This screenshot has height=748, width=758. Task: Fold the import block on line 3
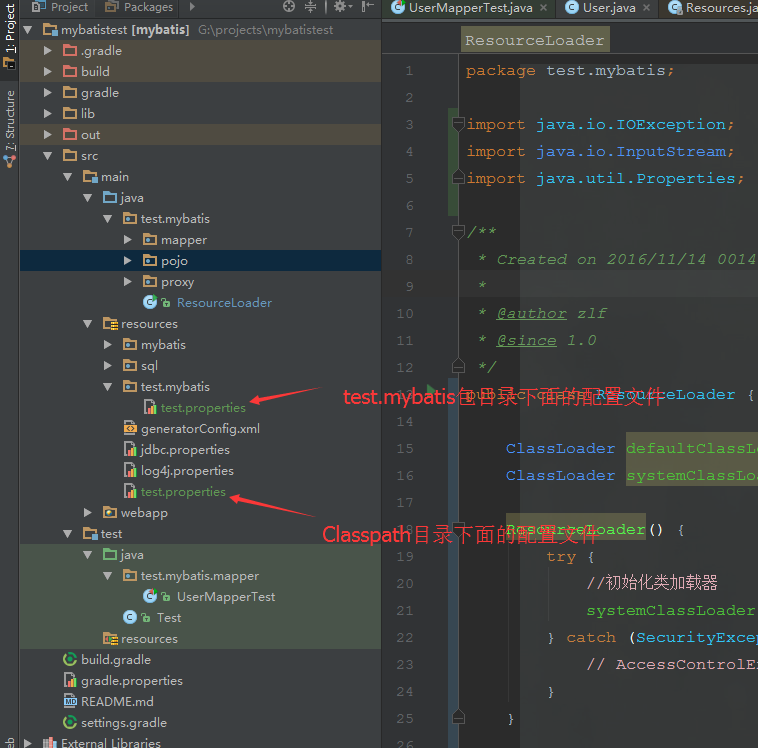[458, 124]
